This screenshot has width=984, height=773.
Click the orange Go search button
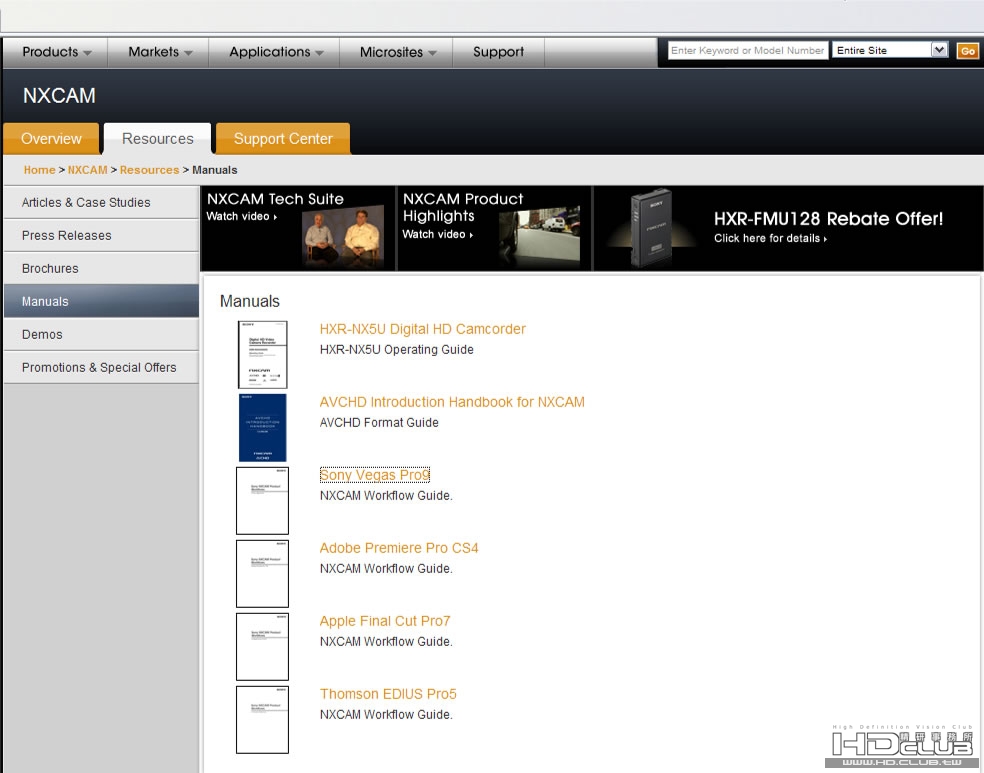[x=967, y=51]
